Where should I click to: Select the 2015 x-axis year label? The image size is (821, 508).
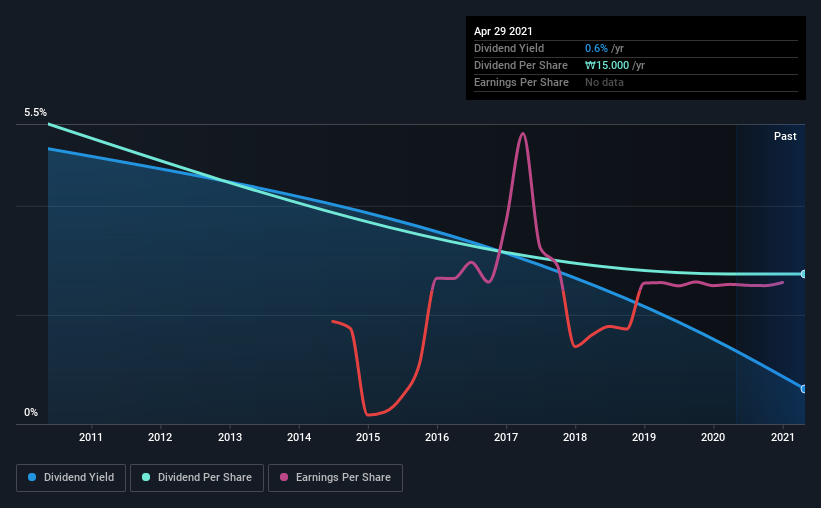(x=368, y=437)
